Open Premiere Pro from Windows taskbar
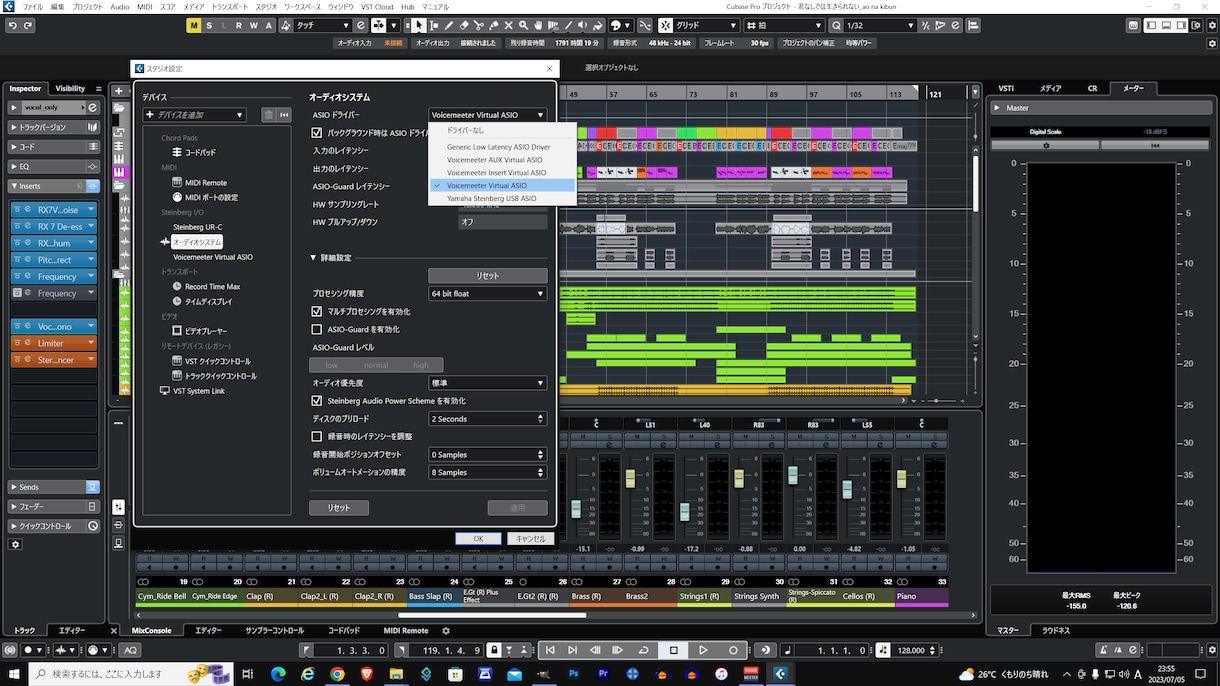 603,674
